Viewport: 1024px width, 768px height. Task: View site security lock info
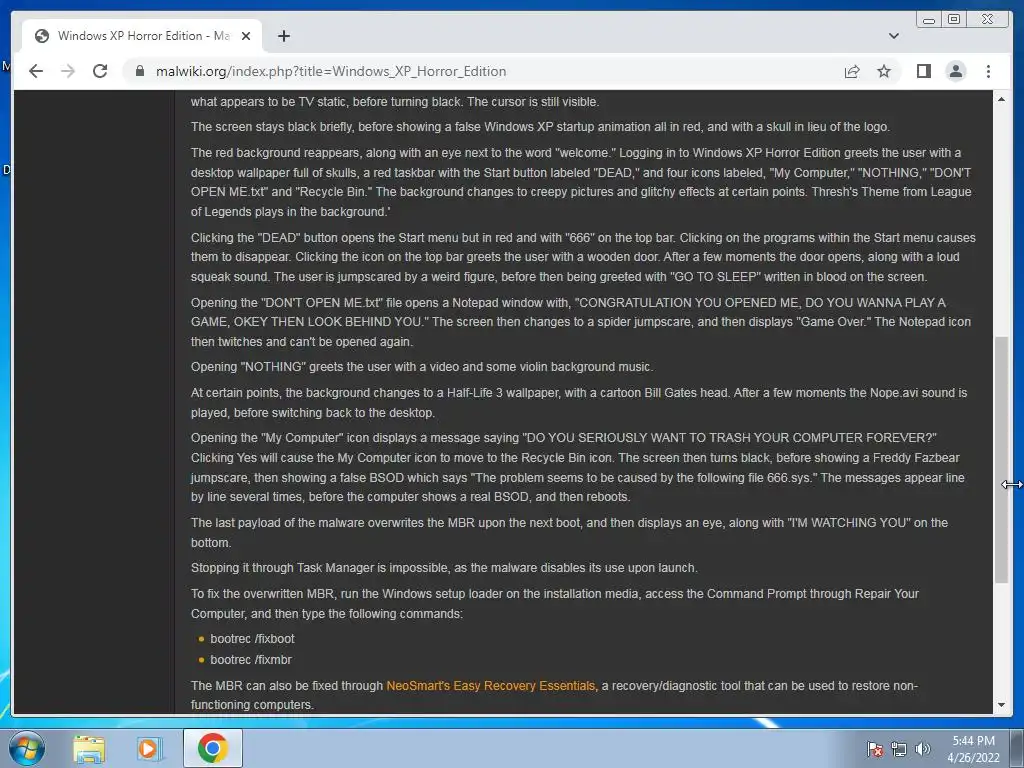click(139, 71)
